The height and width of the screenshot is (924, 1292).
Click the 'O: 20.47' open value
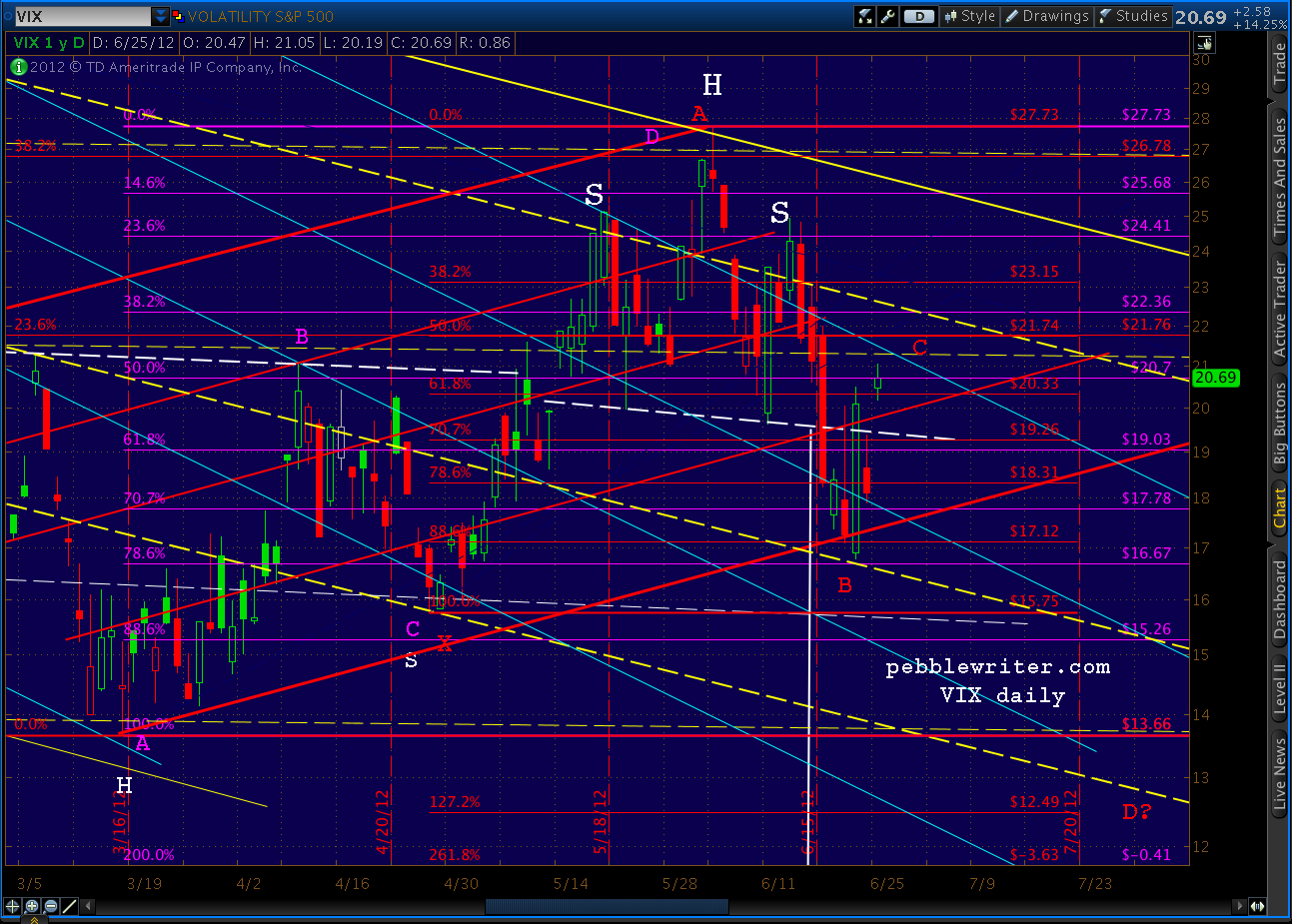click(x=212, y=43)
